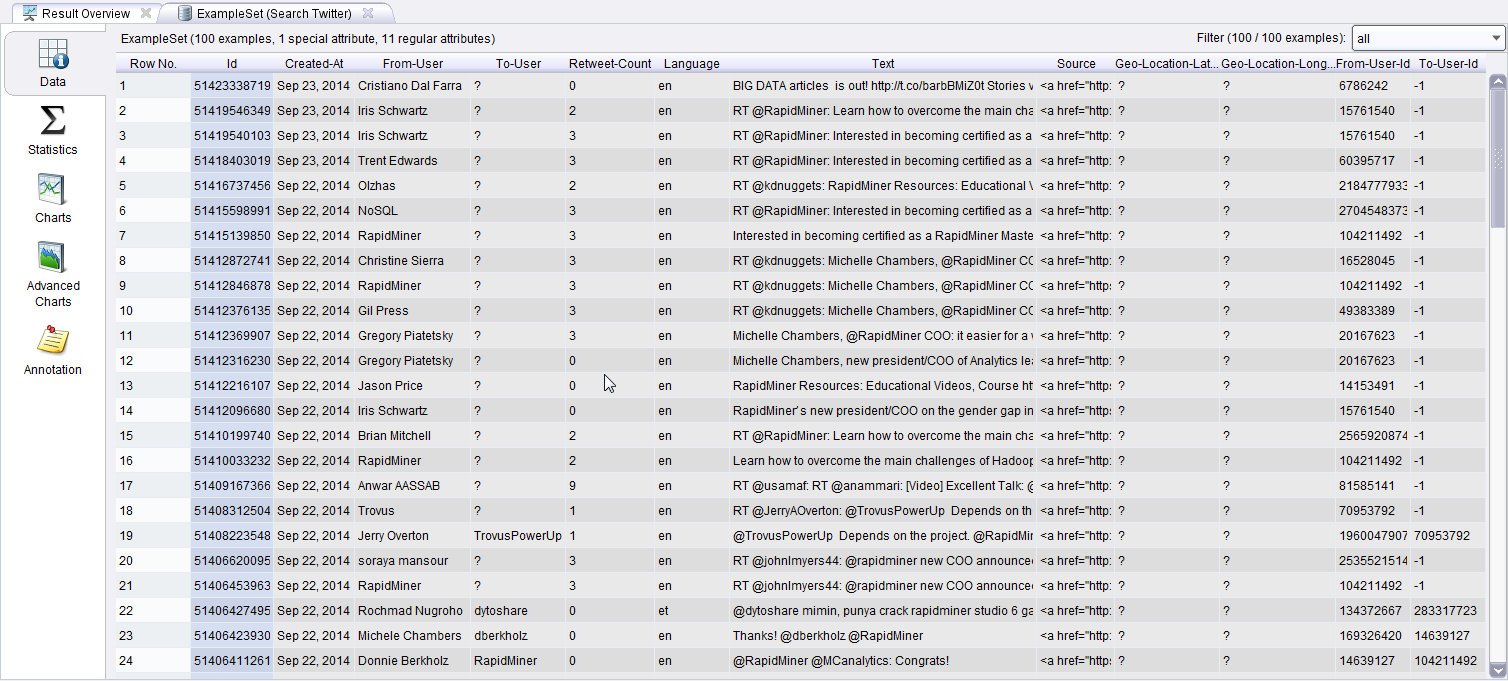Switch to the Statistics sigma view

pos(52,131)
